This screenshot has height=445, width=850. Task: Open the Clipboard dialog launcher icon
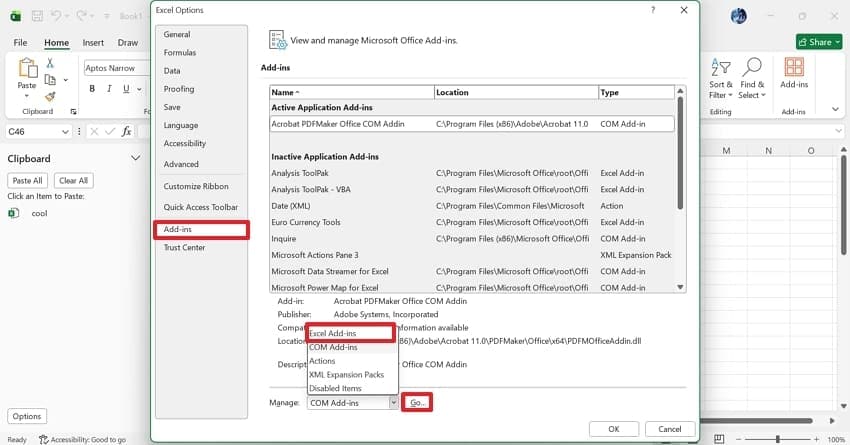pos(73,112)
